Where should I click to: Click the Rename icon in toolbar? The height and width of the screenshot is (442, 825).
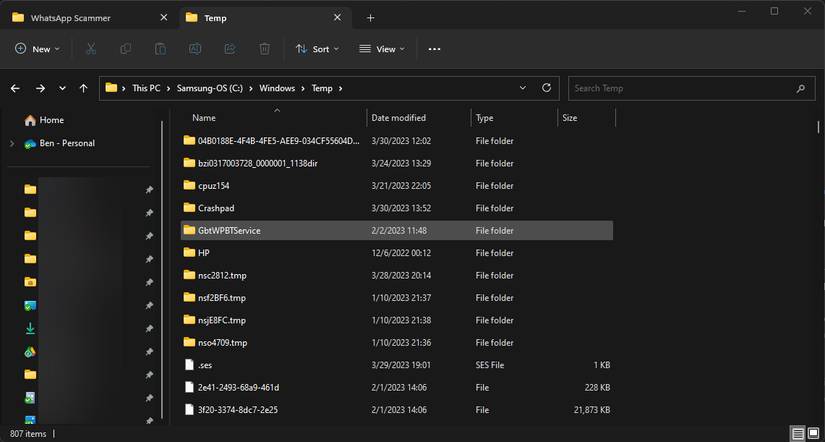(195, 48)
